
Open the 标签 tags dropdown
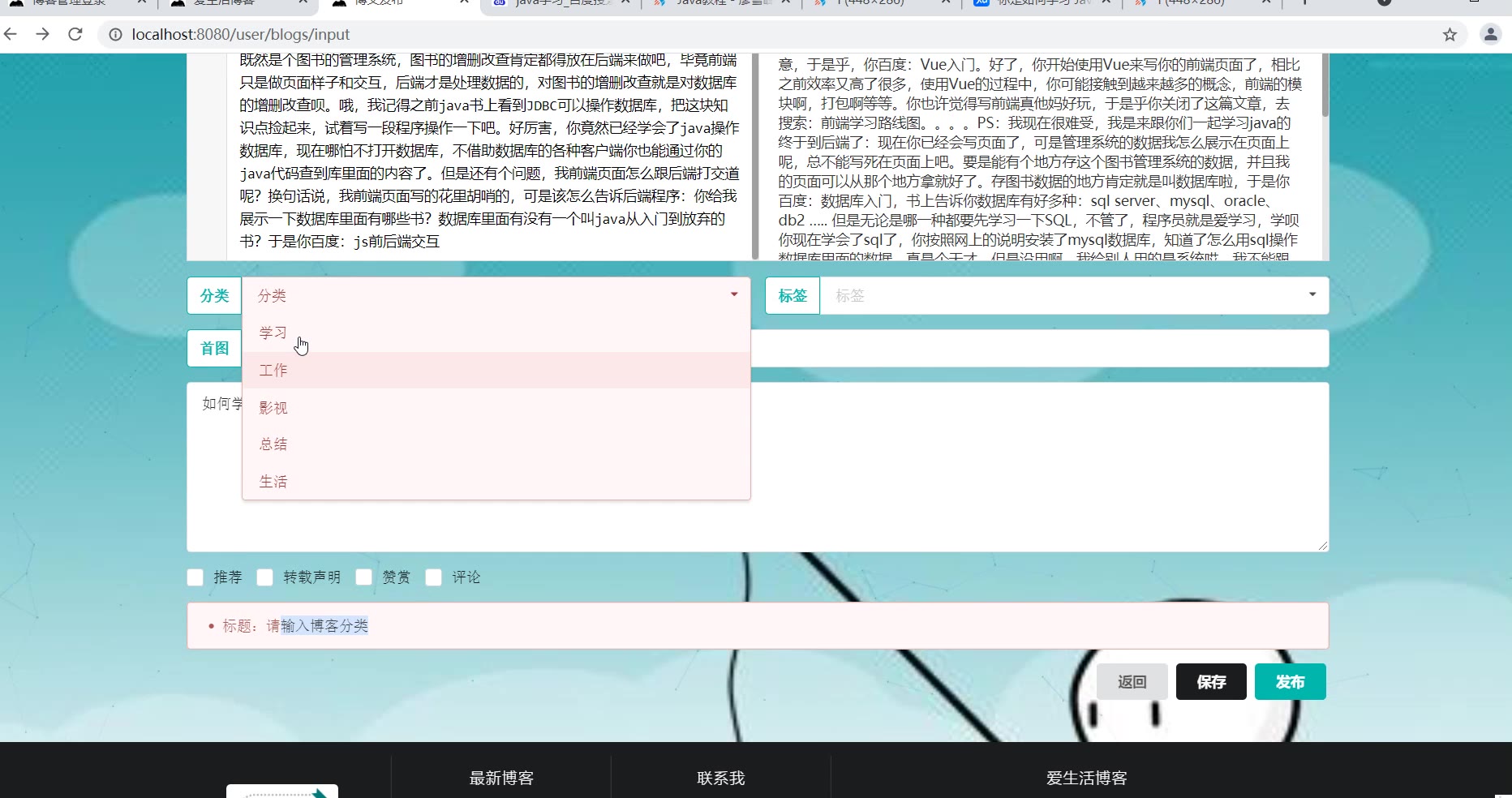point(1074,296)
